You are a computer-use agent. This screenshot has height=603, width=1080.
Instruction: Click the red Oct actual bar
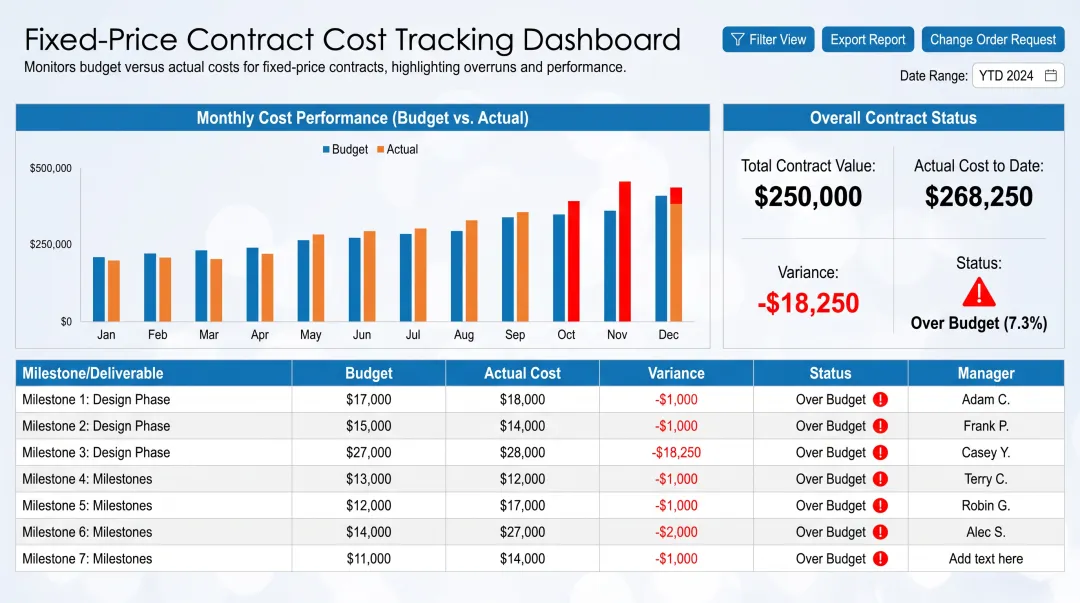click(574, 261)
